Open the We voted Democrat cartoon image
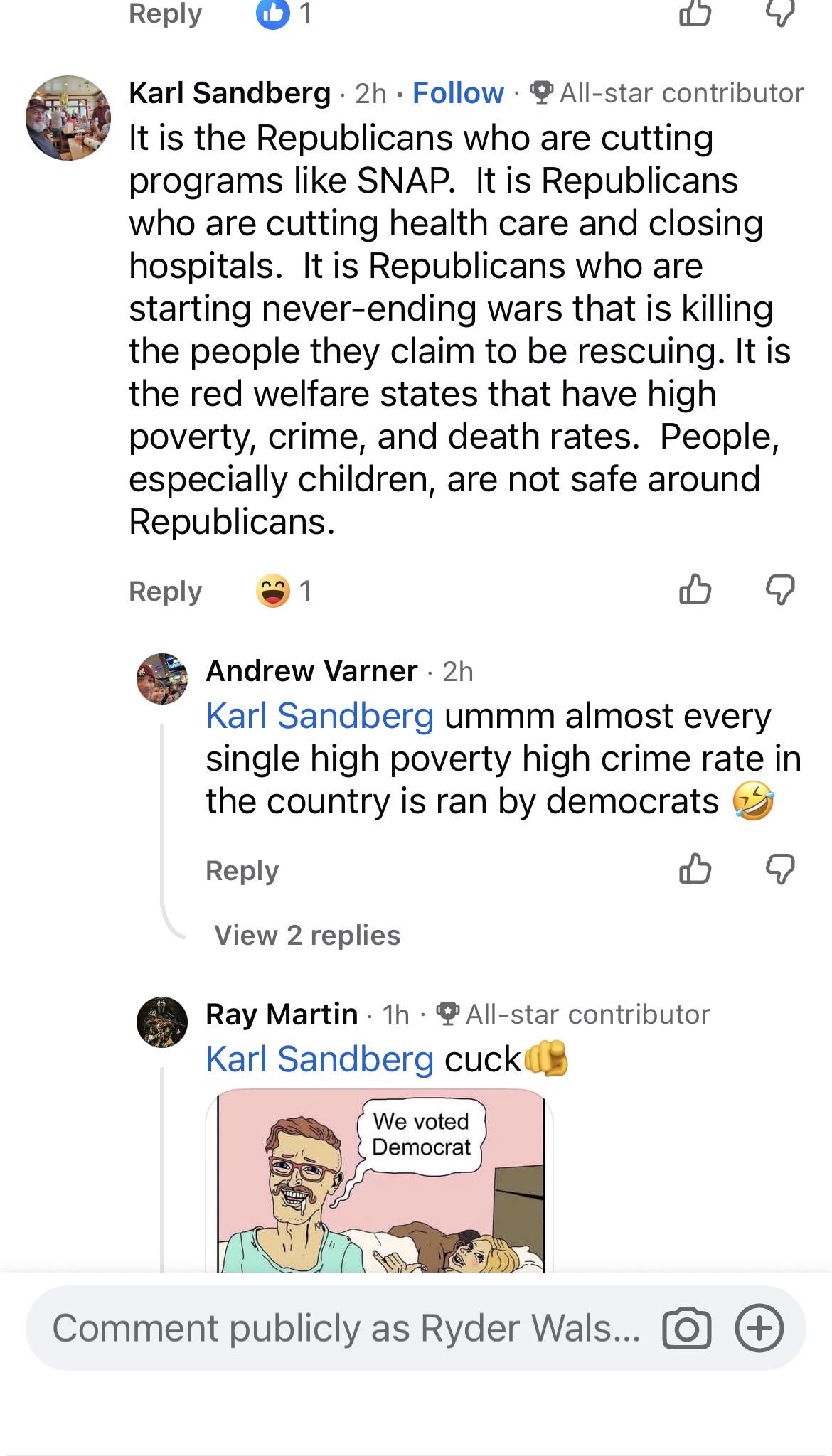Viewport: 832px width, 1456px height. click(379, 1180)
